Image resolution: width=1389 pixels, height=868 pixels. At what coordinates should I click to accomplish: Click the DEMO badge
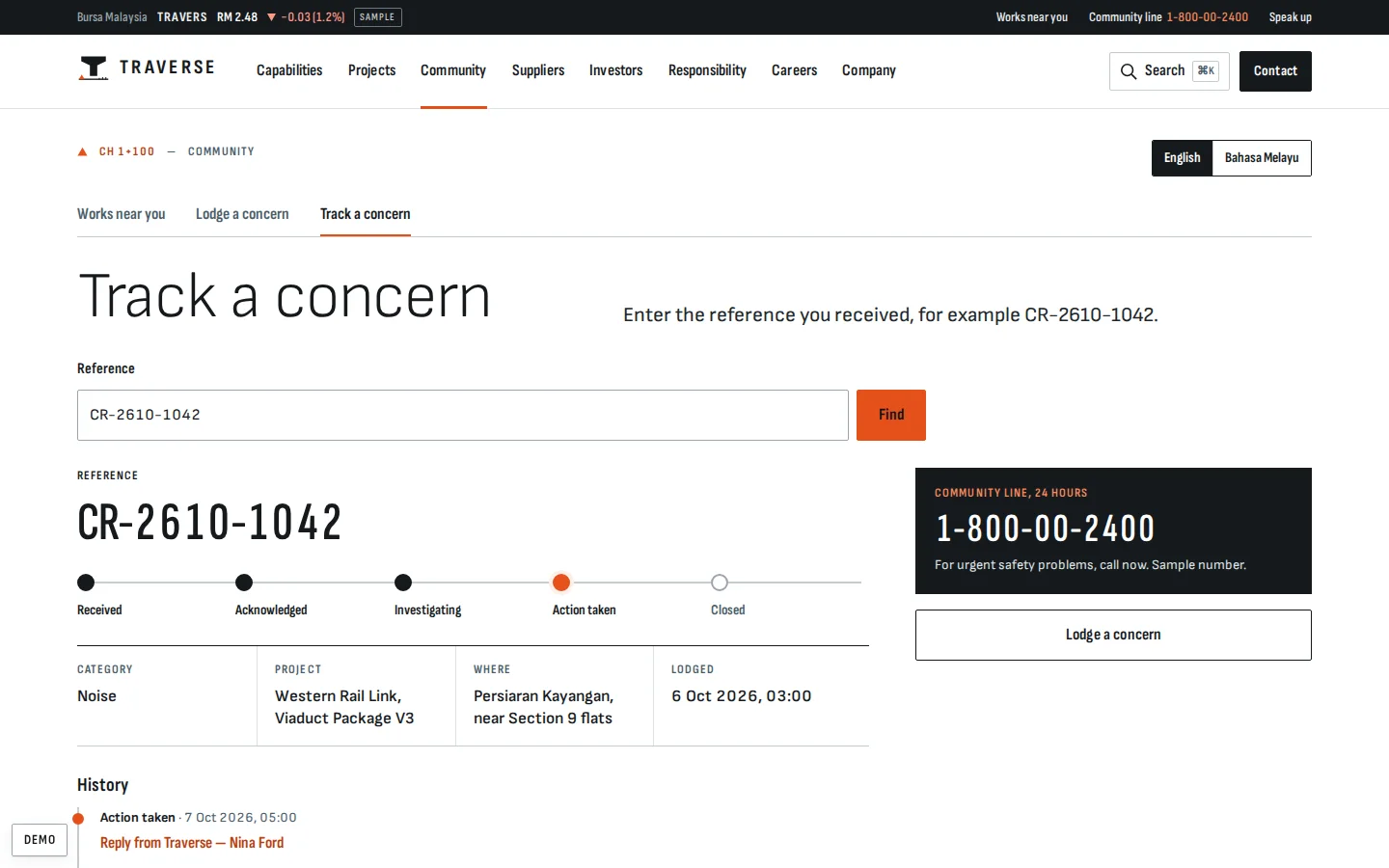coord(40,840)
